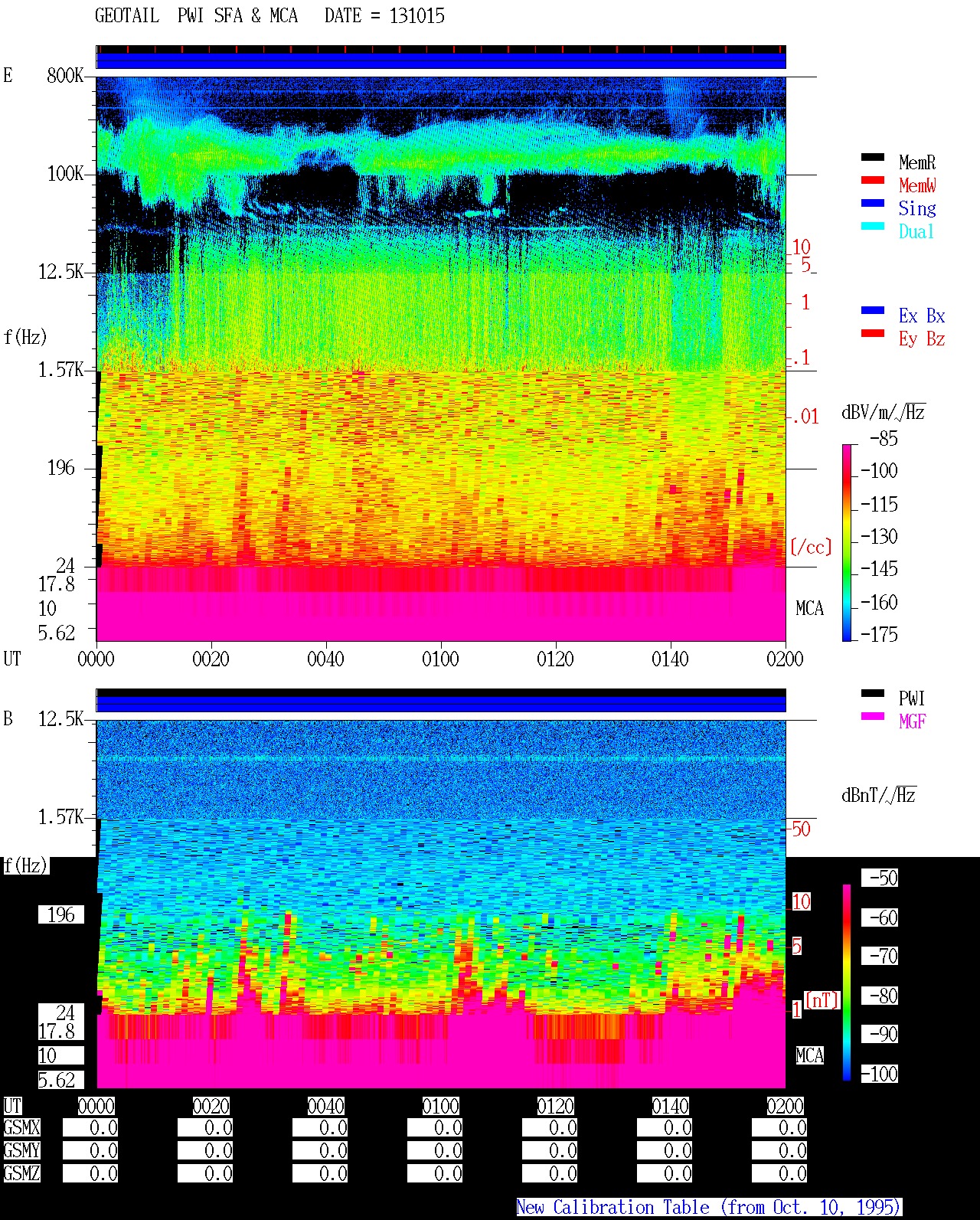Click the 0020 entry in the bottom UT table row

(211, 1107)
